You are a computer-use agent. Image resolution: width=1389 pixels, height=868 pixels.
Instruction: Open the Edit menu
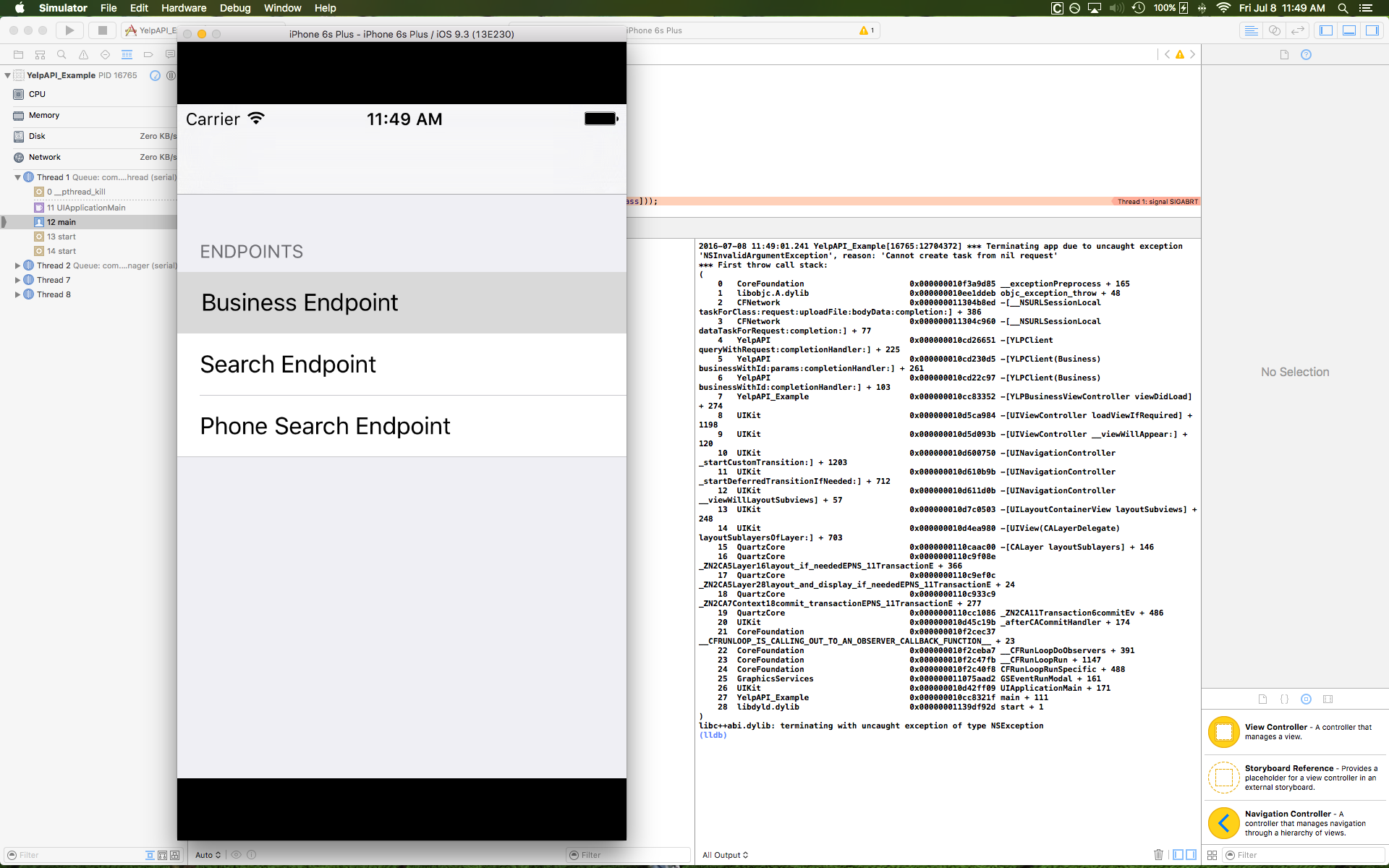pos(139,8)
